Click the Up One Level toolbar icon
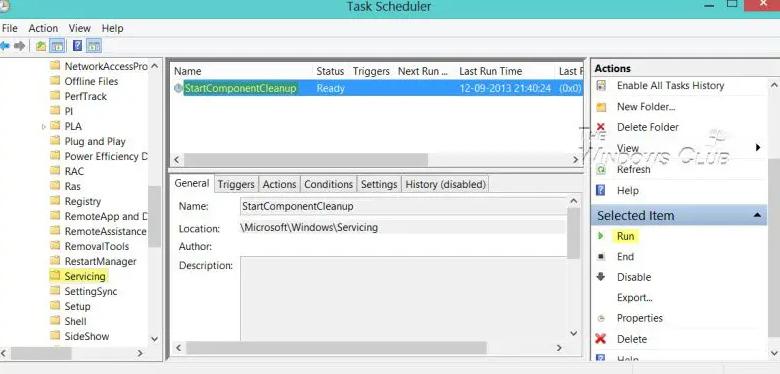The width and height of the screenshot is (780, 374). click(41, 46)
